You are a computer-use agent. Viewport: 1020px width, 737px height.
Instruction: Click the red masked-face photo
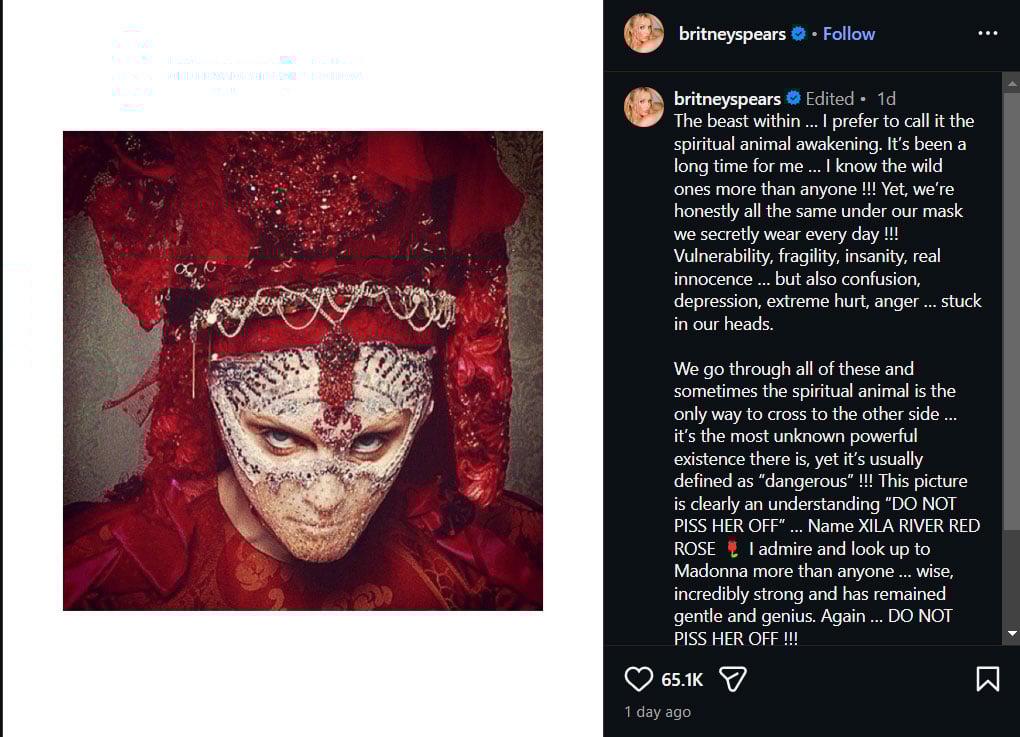(x=303, y=370)
